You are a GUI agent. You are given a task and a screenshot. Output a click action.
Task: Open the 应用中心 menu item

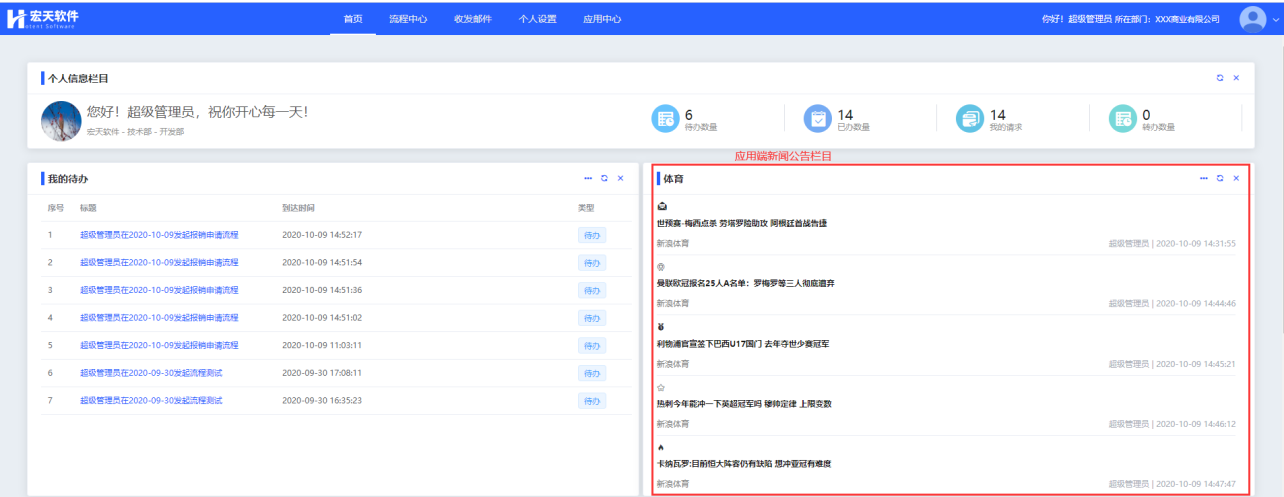click(x=602, y=19)
